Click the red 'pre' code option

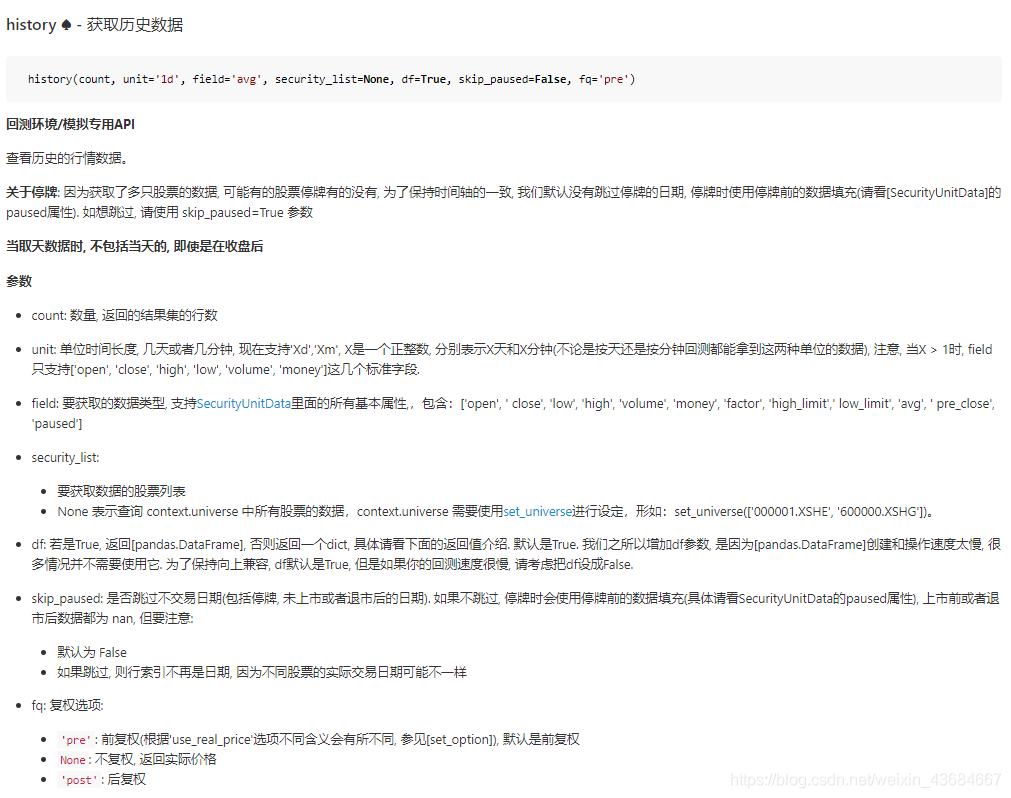coord(75,740)
